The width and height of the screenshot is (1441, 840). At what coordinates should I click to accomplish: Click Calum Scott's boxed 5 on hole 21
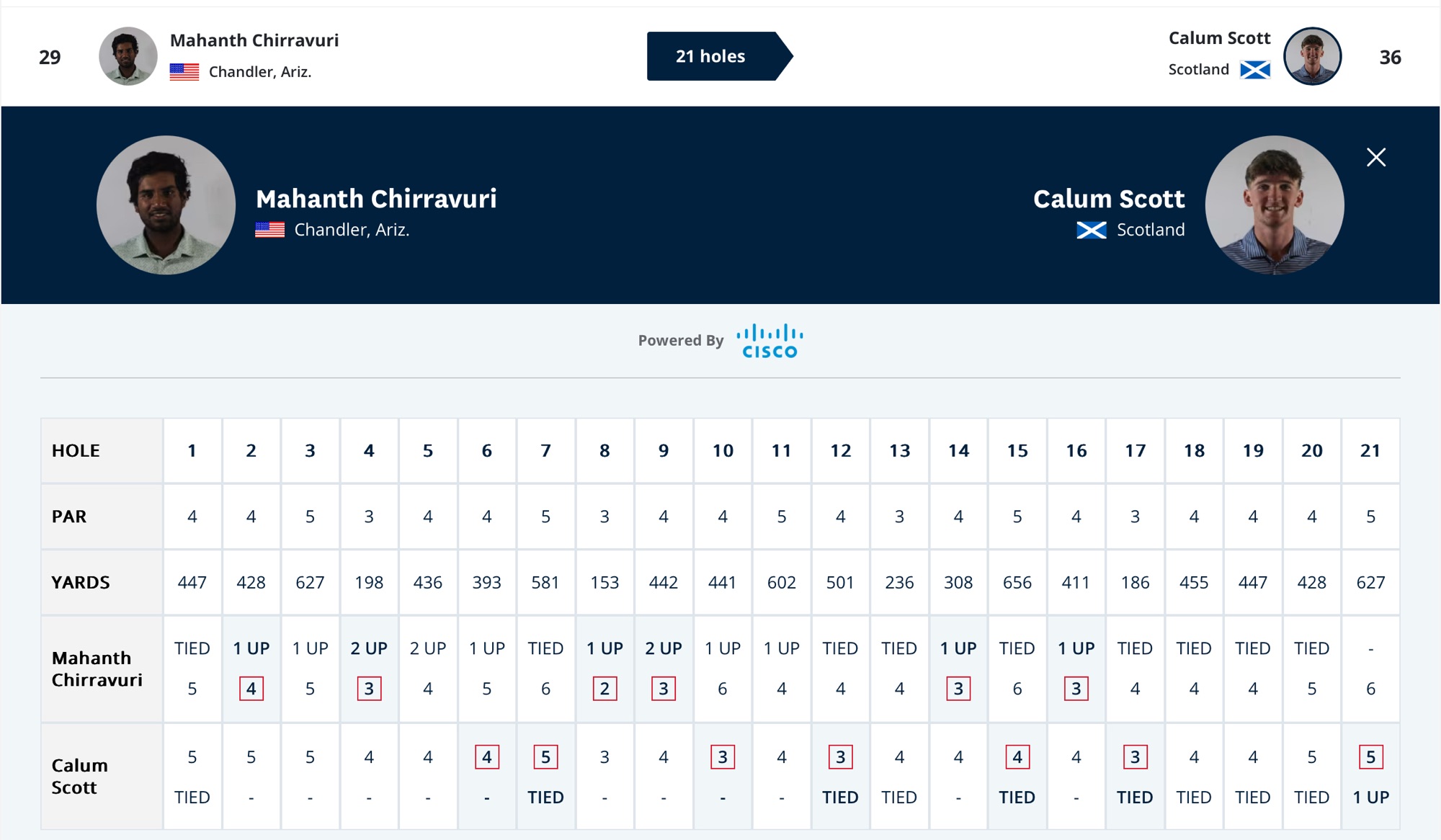click(1370, 757)
